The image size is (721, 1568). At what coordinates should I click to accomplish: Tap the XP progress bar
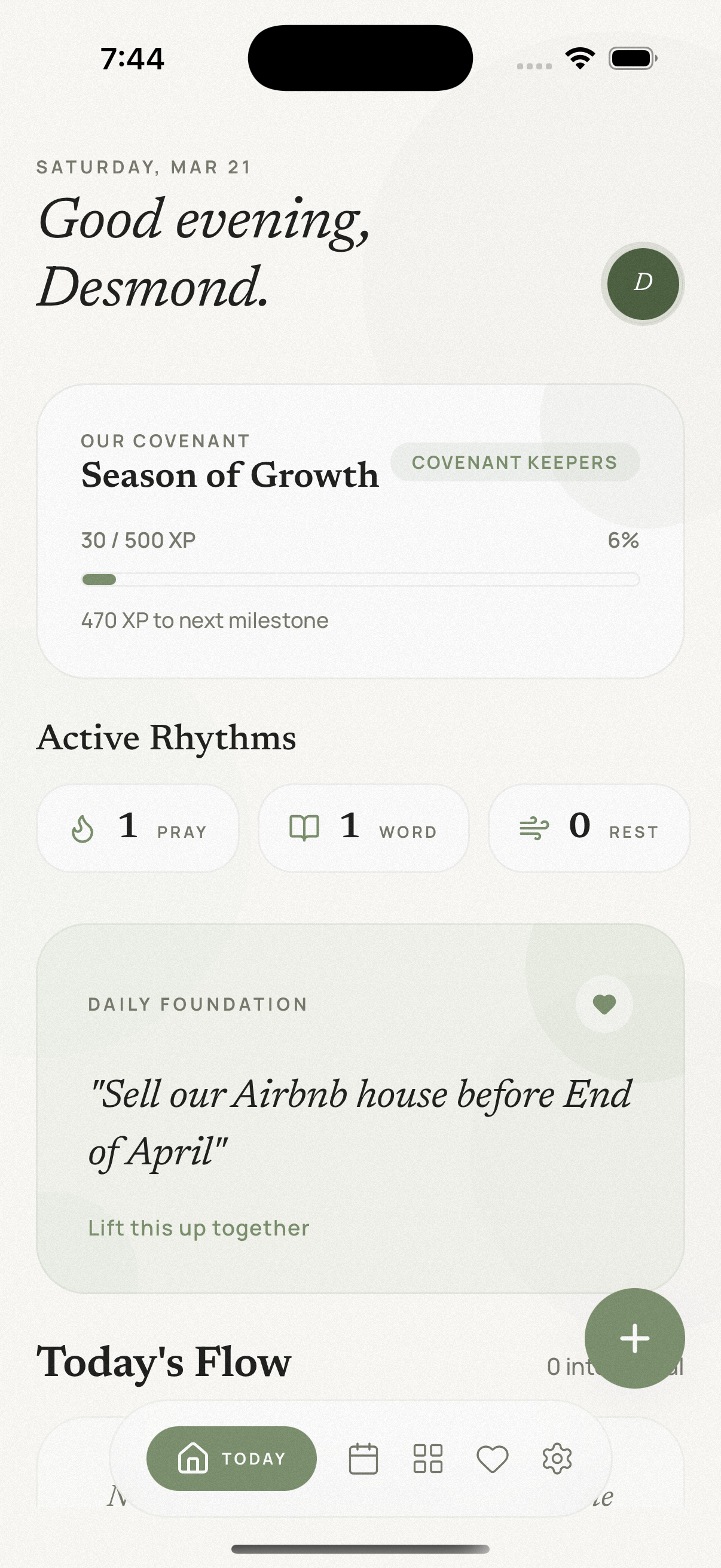(x=360, y=579)
